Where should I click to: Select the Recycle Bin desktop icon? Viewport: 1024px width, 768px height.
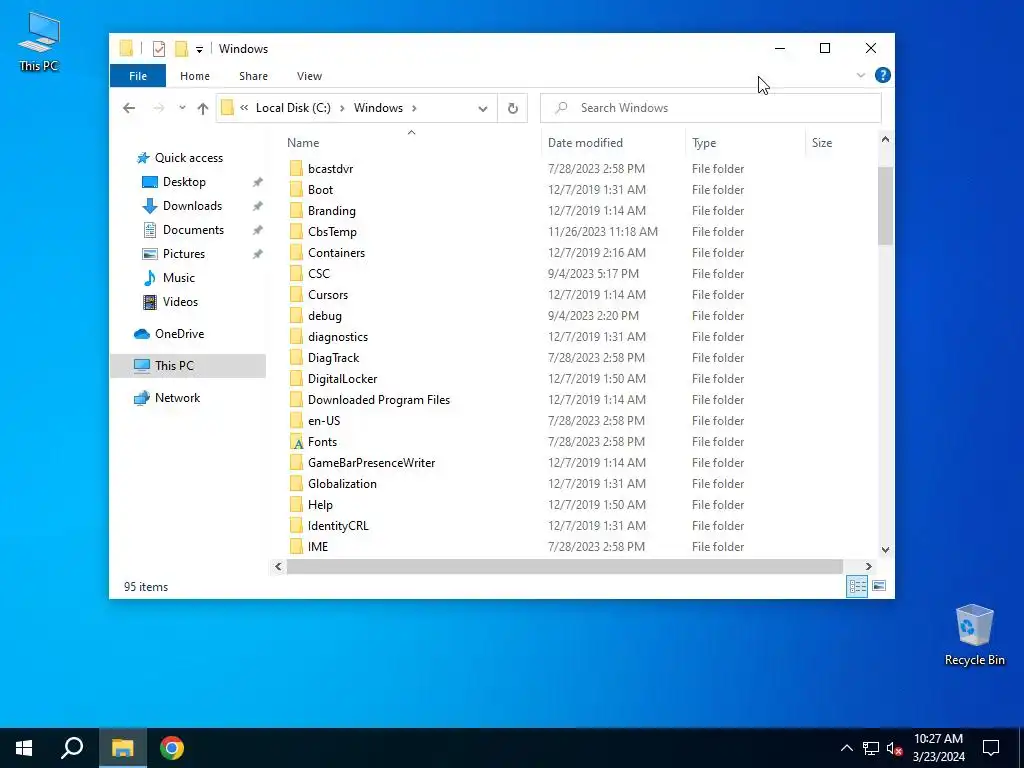[x=974, y=635]
